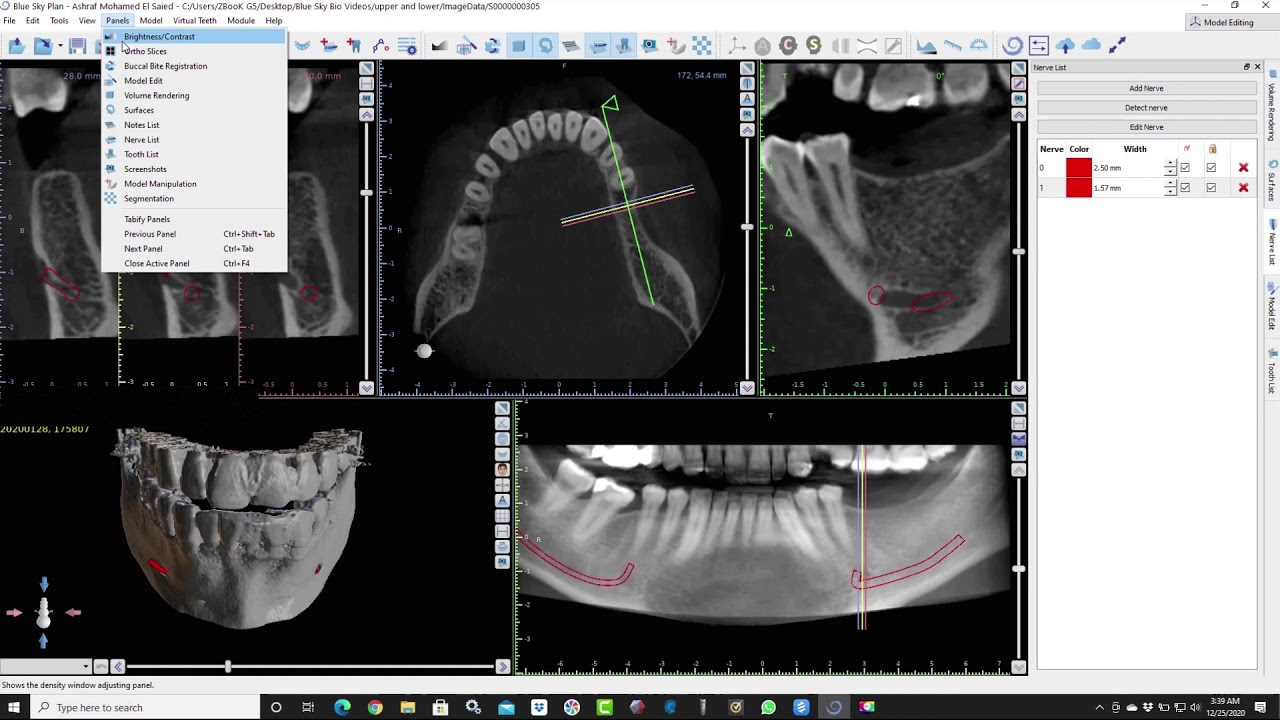Toggle visibility checkbox for nerve 1
This screenshot has height=720, width=1280.
[x=1185, y=188]
